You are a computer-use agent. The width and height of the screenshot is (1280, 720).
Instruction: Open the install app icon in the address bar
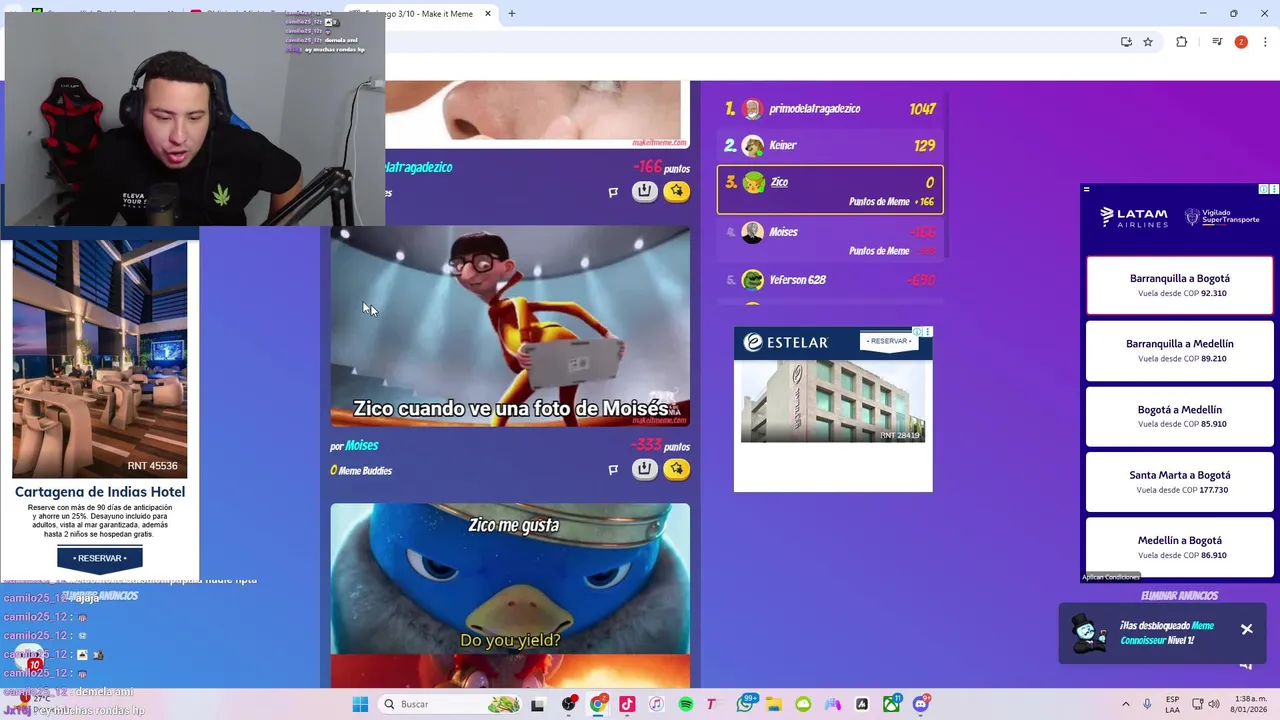(1126, 42)
